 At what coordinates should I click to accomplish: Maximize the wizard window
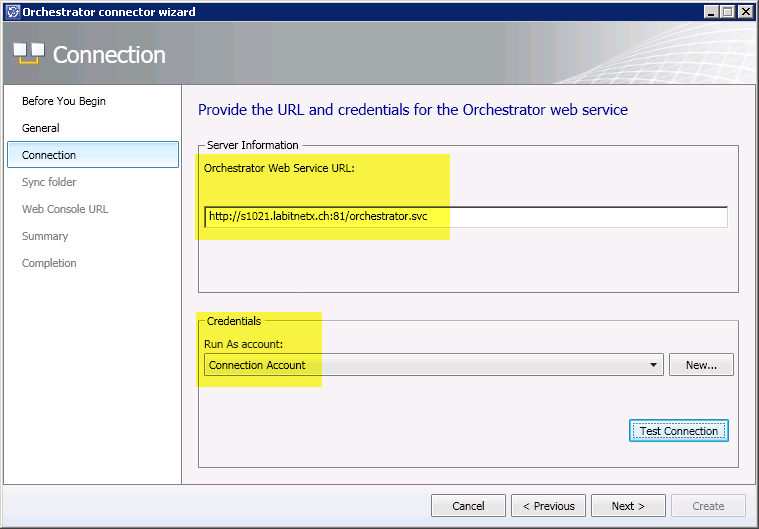tap(728, 12)
